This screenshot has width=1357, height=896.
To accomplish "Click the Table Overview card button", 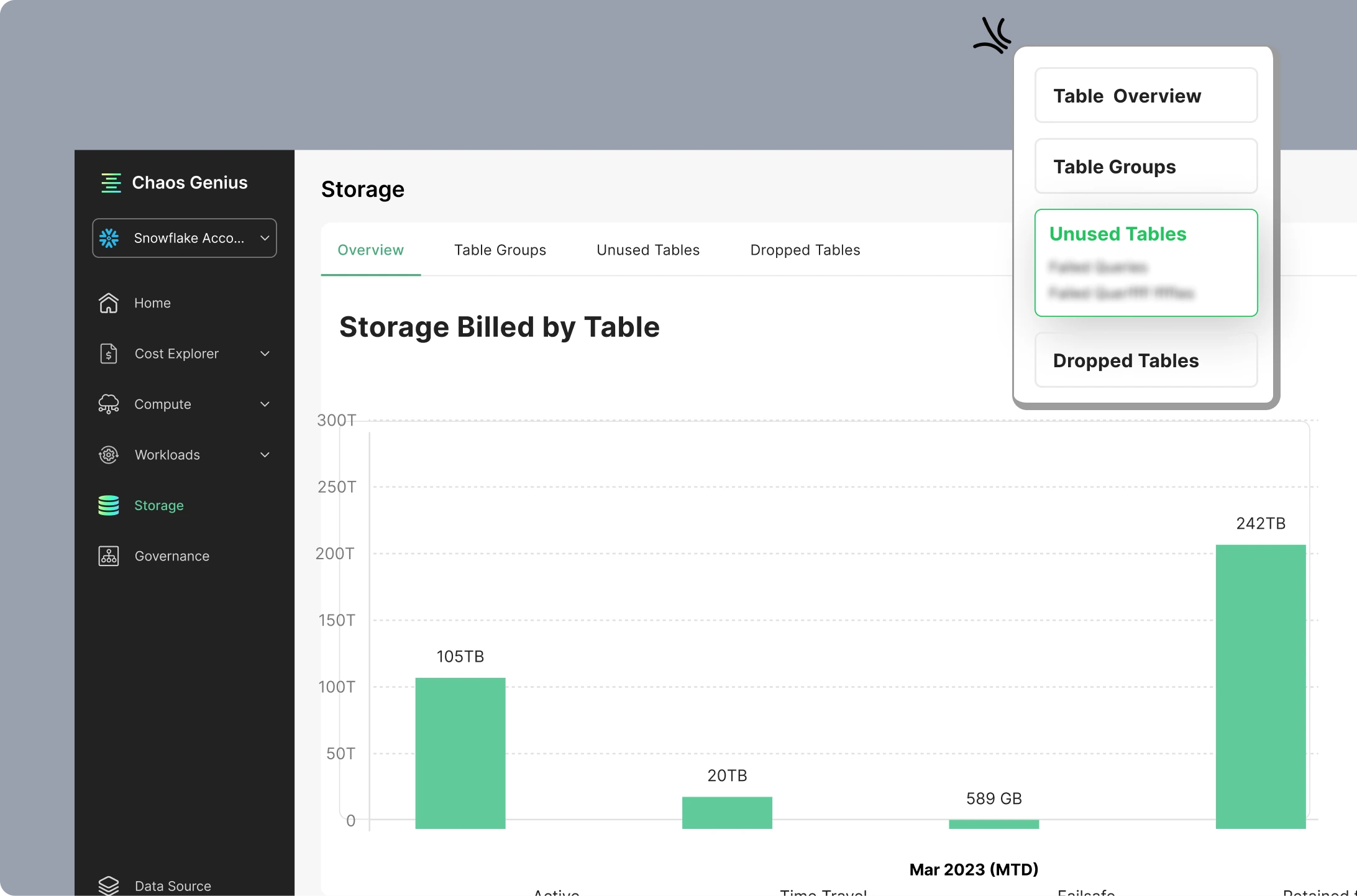I will click(1146, 95).
